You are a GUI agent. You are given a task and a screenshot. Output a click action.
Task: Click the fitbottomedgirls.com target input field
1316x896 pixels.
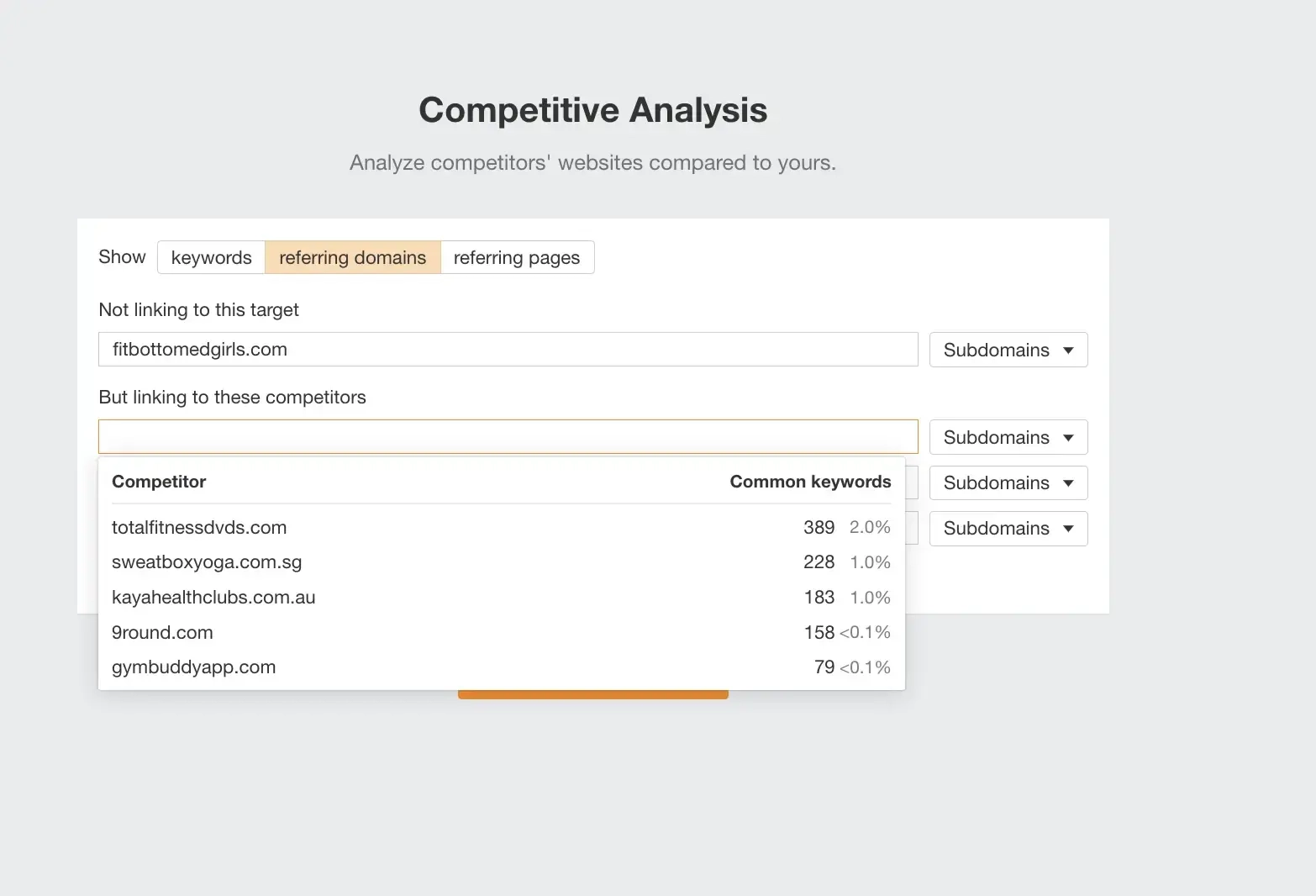click(x=508, y=350)
